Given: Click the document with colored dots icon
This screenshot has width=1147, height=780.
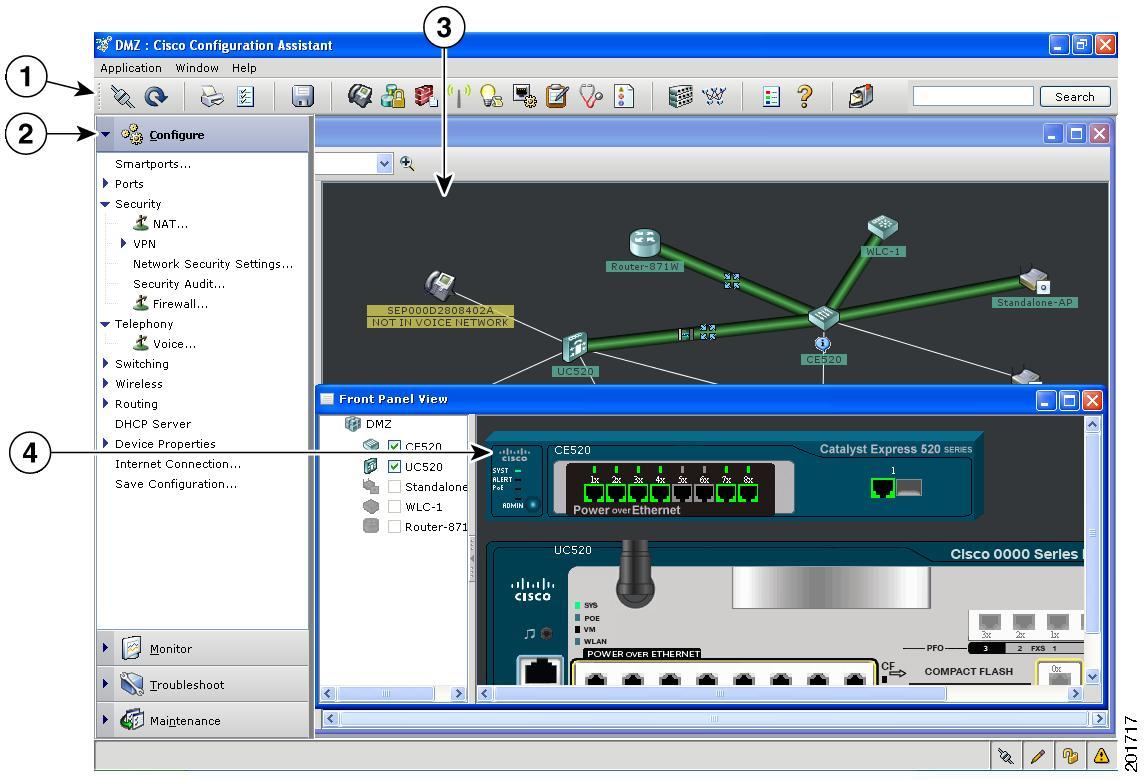Looking at the screenshot, I should [623, 97].
